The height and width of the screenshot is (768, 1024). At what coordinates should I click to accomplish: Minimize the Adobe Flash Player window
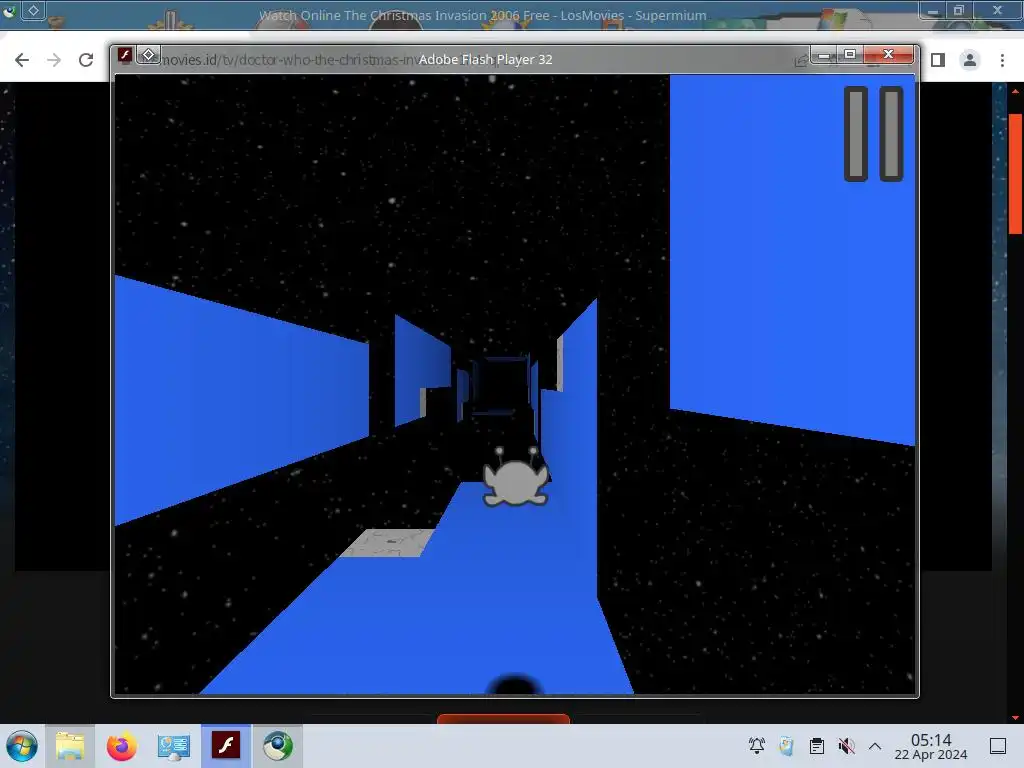824,55
